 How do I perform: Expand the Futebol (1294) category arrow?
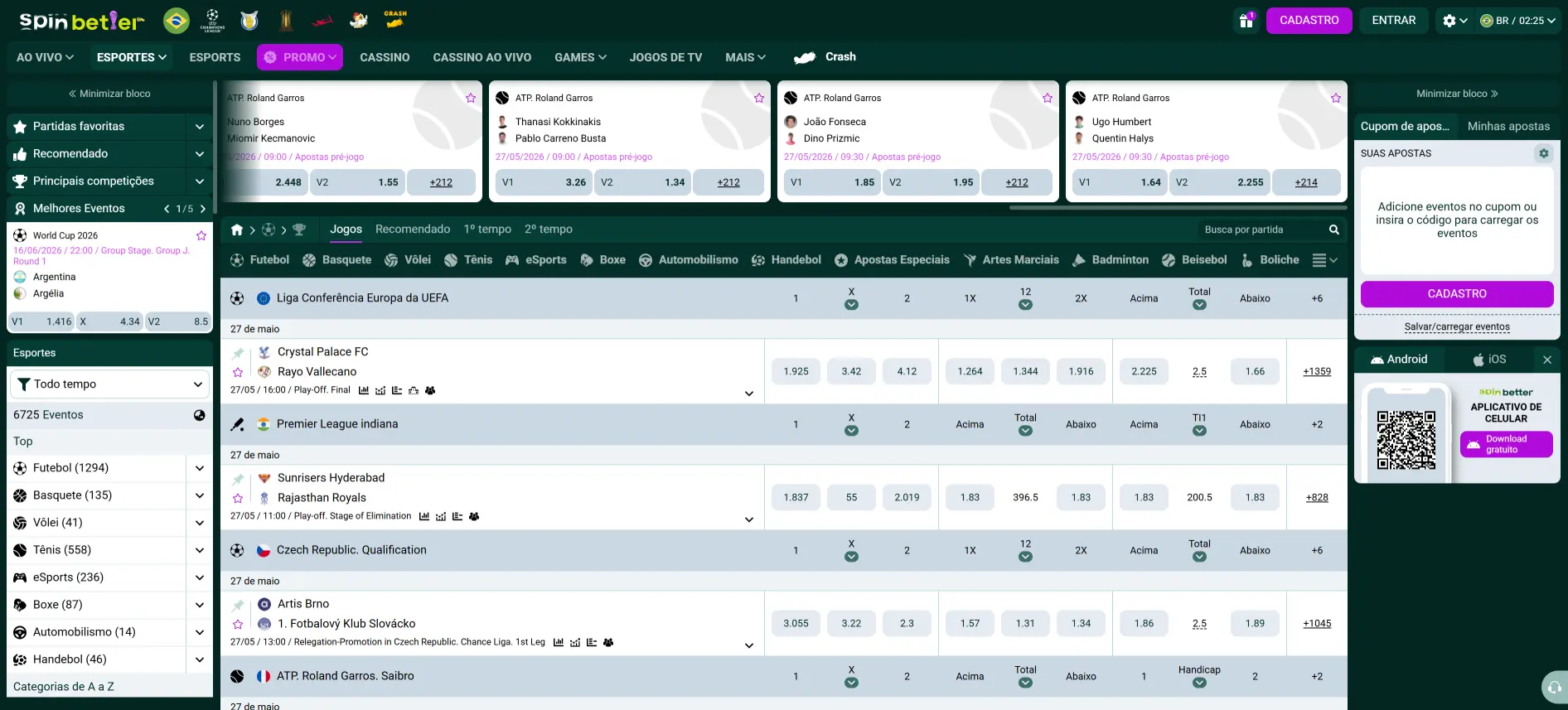tap(200, 468)
